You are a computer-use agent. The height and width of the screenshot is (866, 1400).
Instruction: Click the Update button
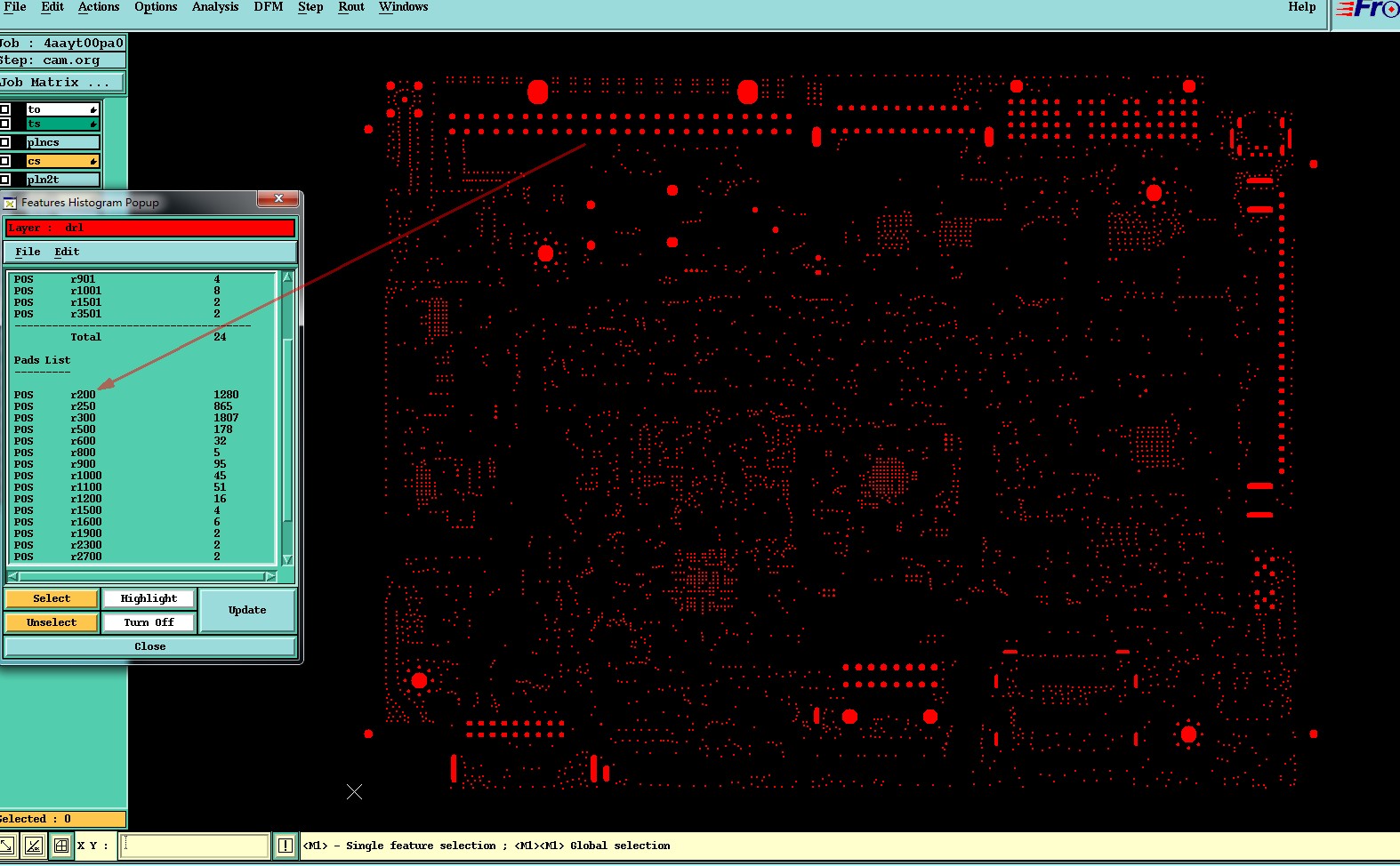point(247,610)
